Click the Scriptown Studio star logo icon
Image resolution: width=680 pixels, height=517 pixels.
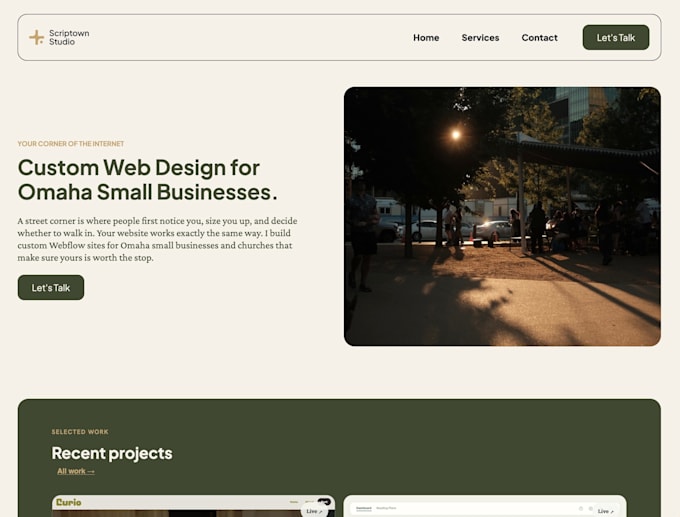[36, 37]
